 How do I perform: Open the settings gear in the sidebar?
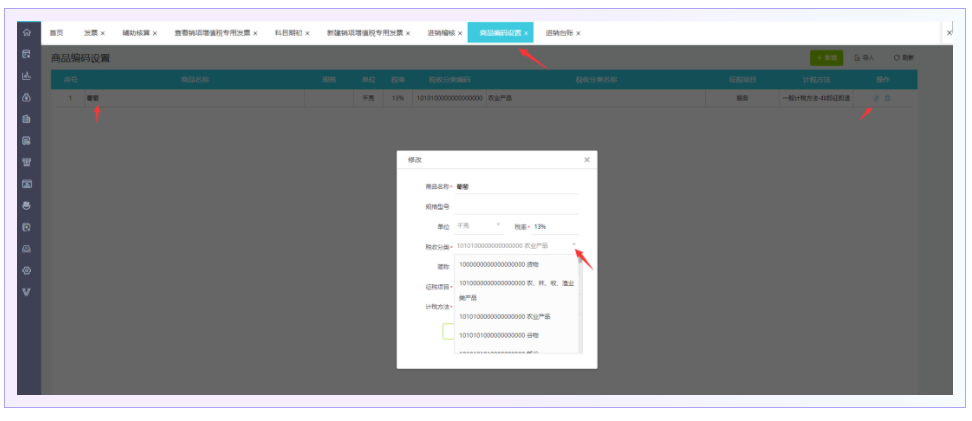(27, 270)
